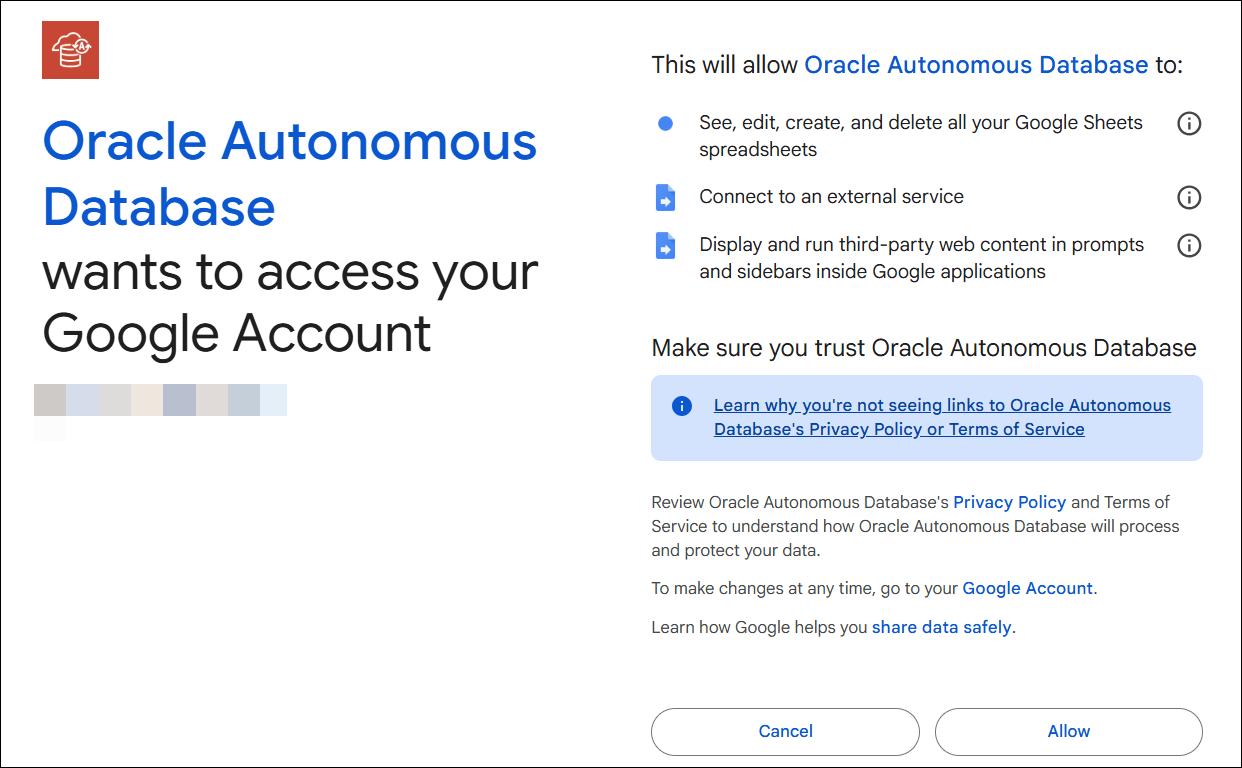Click the blue info icon in the notice banner
Screen dimensions: 1242x768
681,406
